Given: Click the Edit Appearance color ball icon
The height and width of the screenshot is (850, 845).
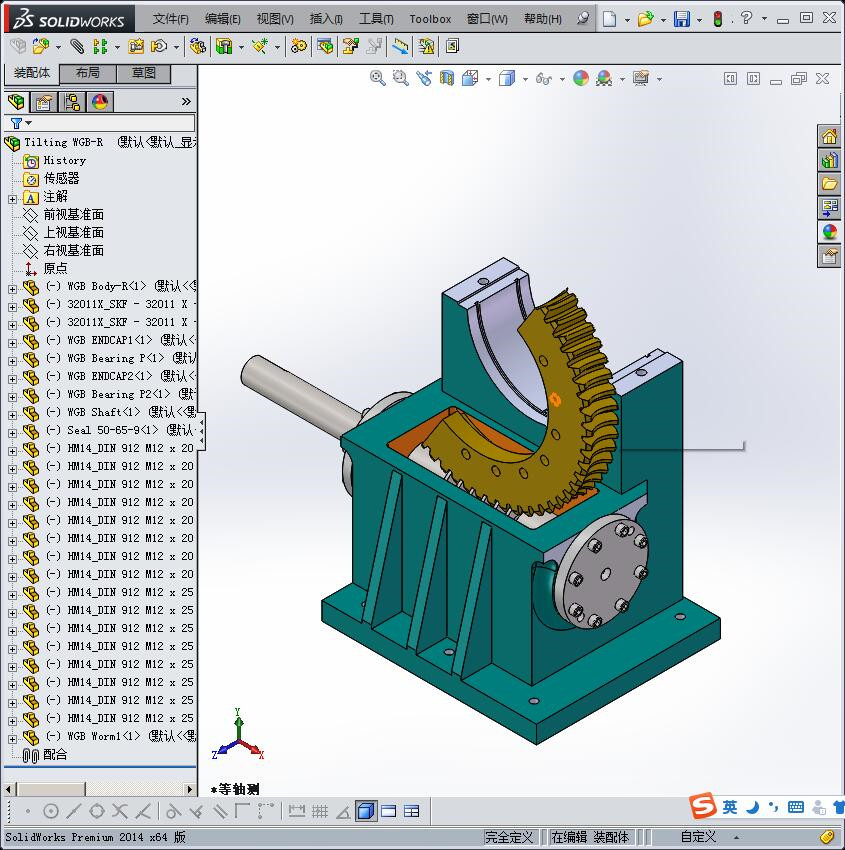Looking at the screenshot, I should [580, 79].
